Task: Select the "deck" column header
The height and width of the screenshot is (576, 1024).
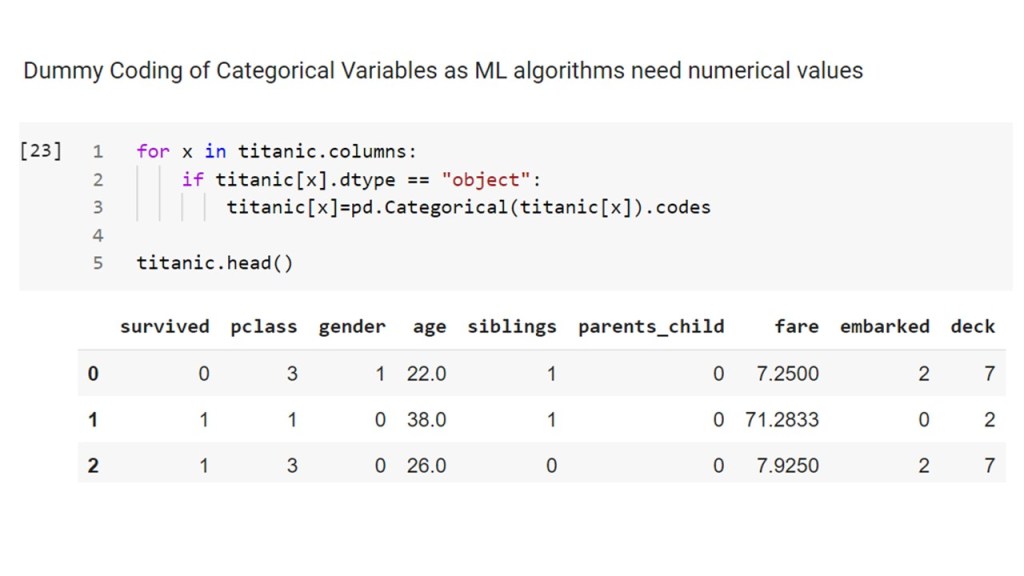Action: [973, 326]
